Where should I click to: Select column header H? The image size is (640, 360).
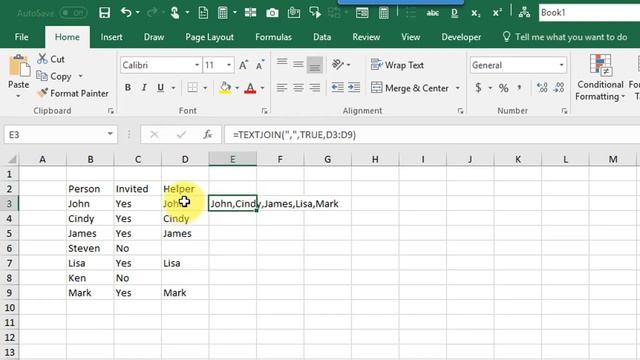375,159
